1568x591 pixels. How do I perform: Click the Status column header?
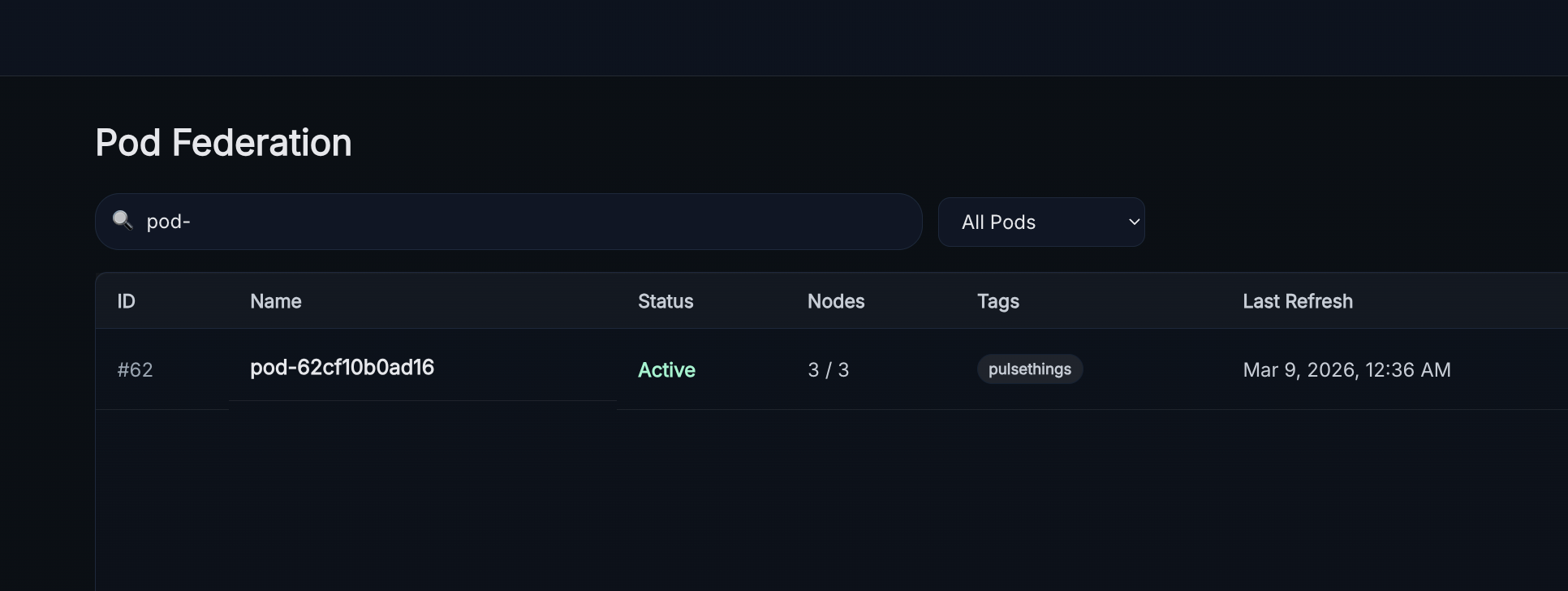coord(666,301)
